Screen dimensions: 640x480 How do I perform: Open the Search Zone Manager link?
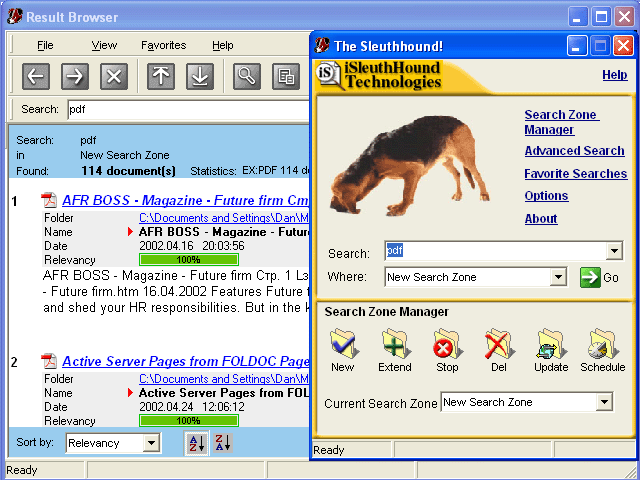point(562,122)
